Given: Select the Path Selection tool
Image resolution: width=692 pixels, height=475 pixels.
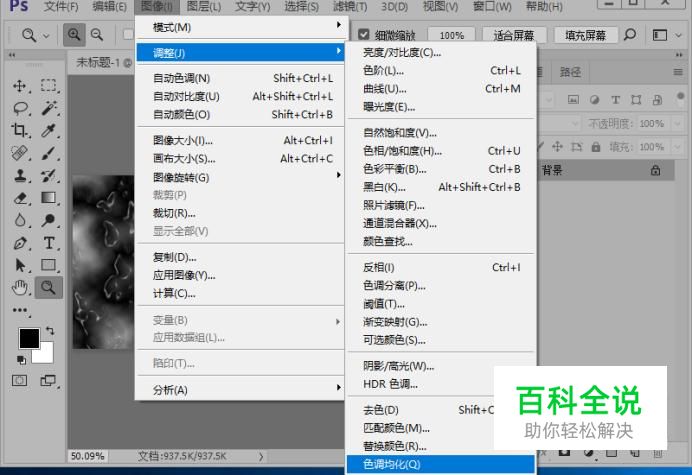Looking at the screenshot, I should tap(20, 265).
